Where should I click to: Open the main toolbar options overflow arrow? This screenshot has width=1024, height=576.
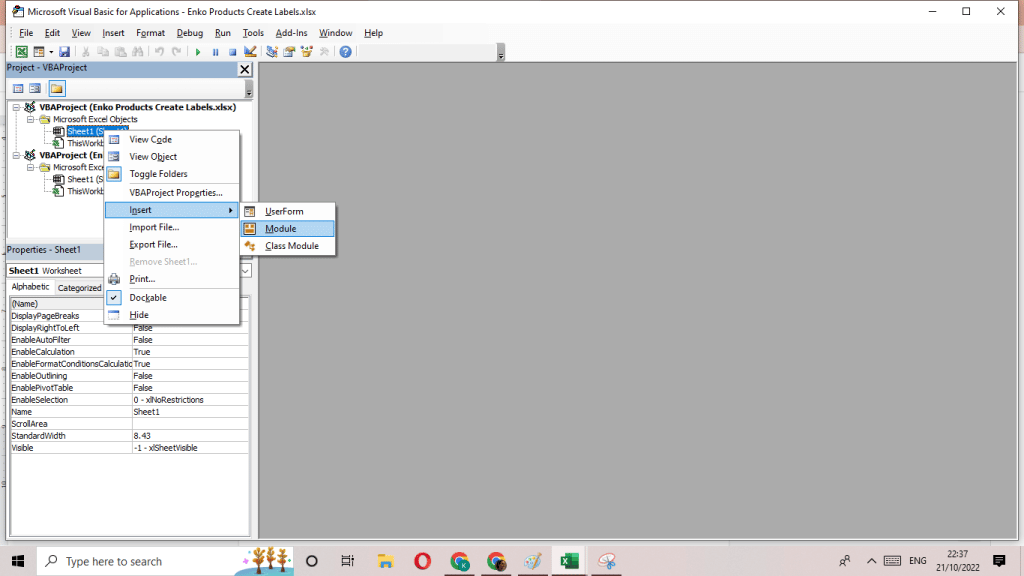(501, 53)
